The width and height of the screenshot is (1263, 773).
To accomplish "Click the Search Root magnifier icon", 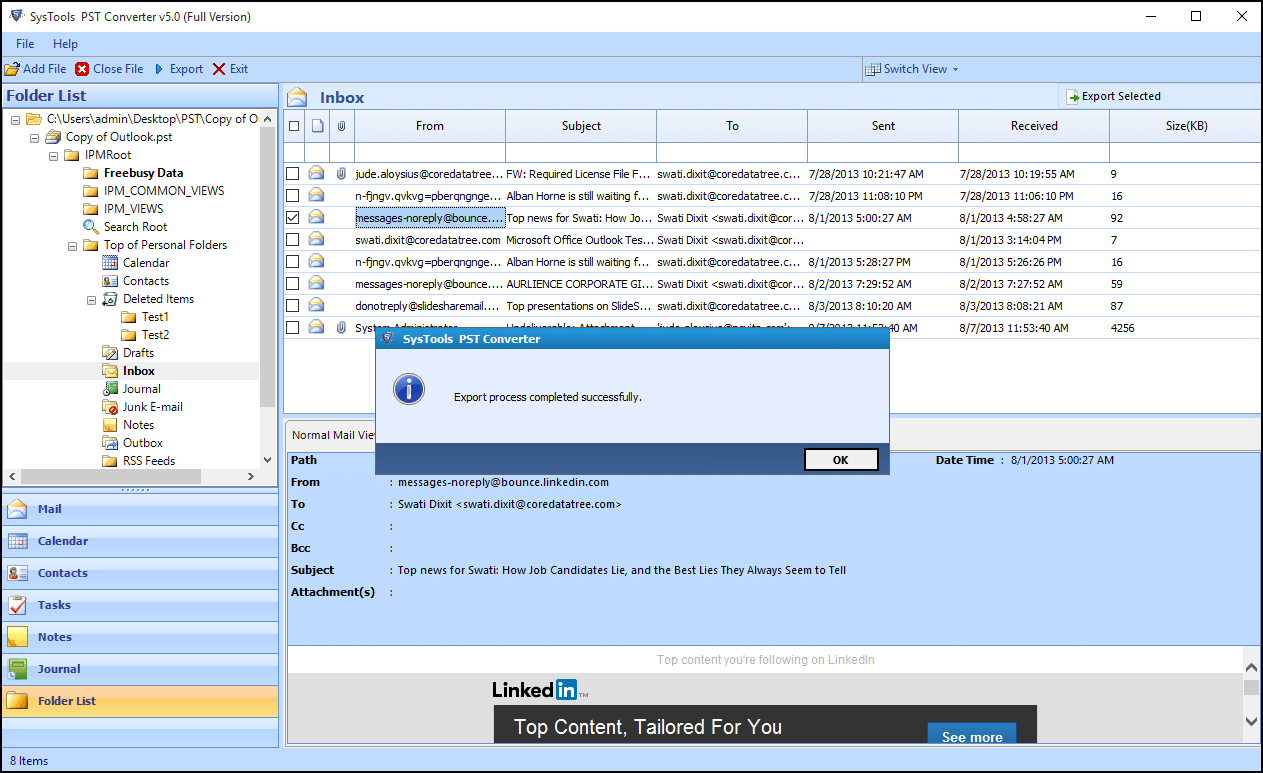I will point(91,227).
